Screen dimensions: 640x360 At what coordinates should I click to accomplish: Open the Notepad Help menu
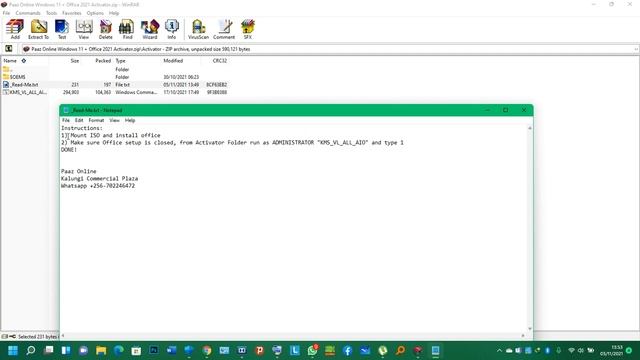tap(130, 120)
